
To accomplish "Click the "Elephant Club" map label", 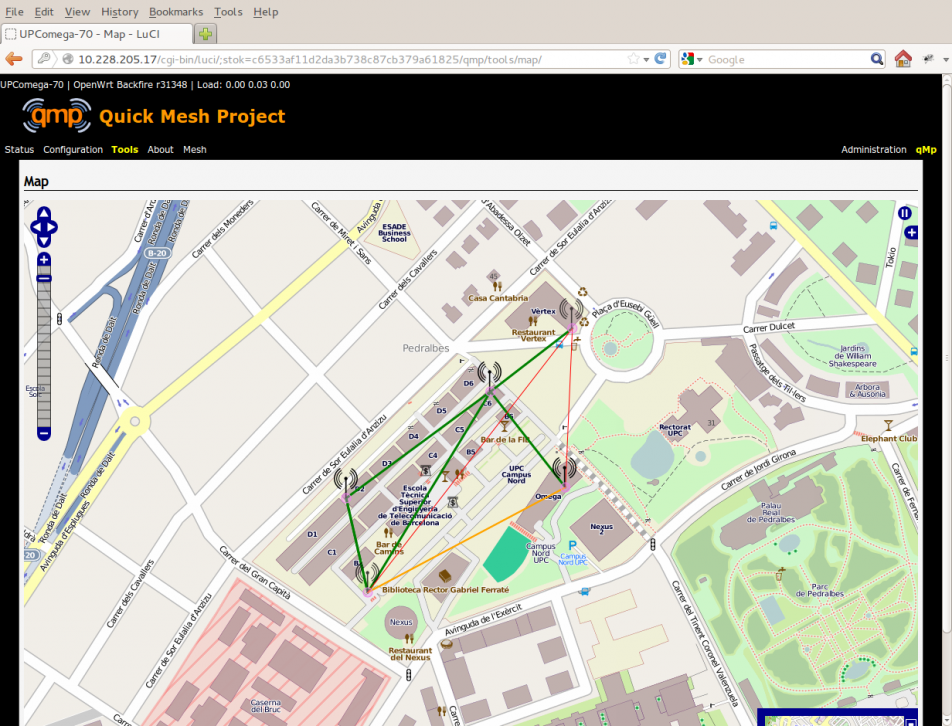I will tap(889, 438).
